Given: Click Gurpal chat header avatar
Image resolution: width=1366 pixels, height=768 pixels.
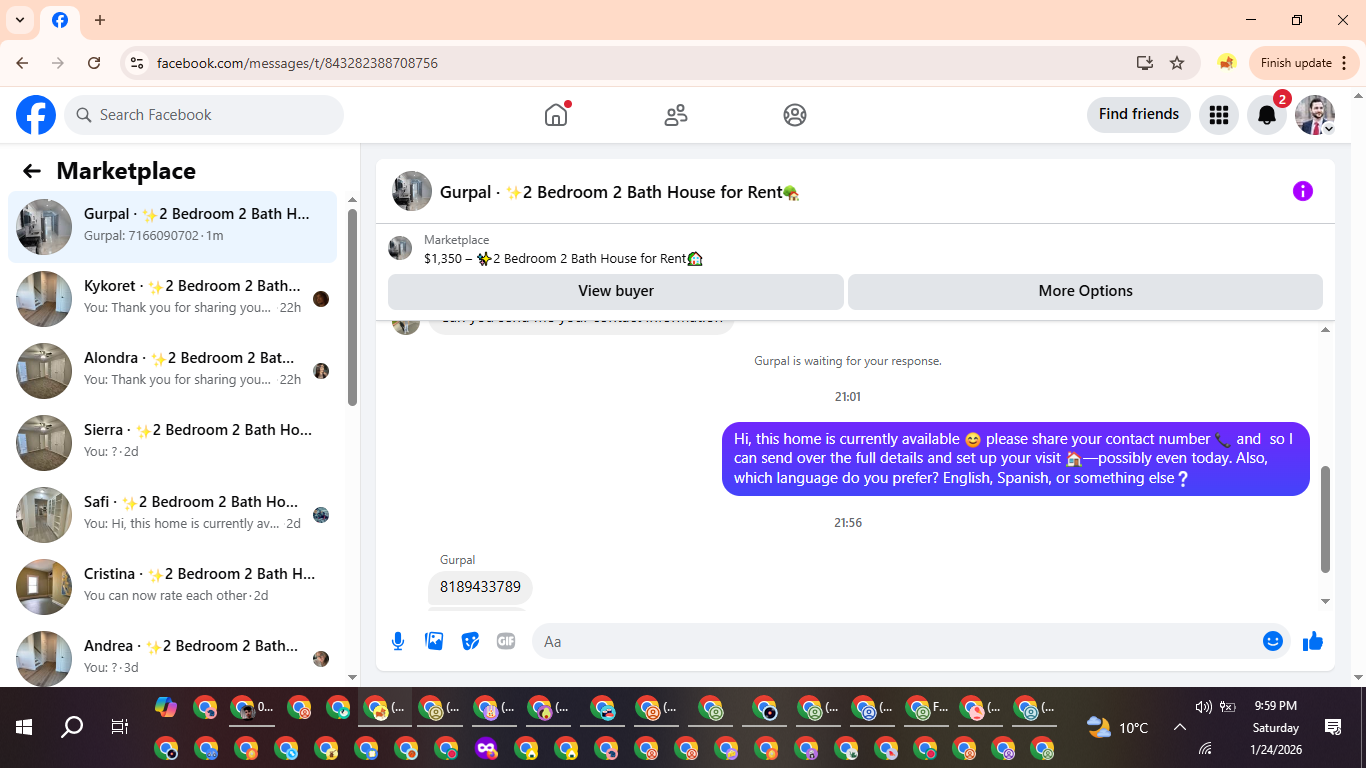Looking at the screenshot, I should (412, 191).
